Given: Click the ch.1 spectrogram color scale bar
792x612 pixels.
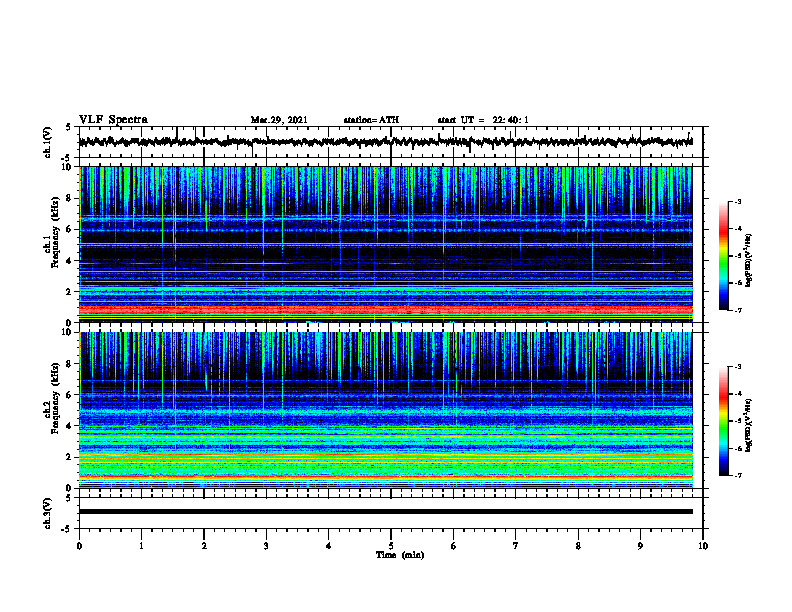Looking at the screenshot, I should pos(723,256).
